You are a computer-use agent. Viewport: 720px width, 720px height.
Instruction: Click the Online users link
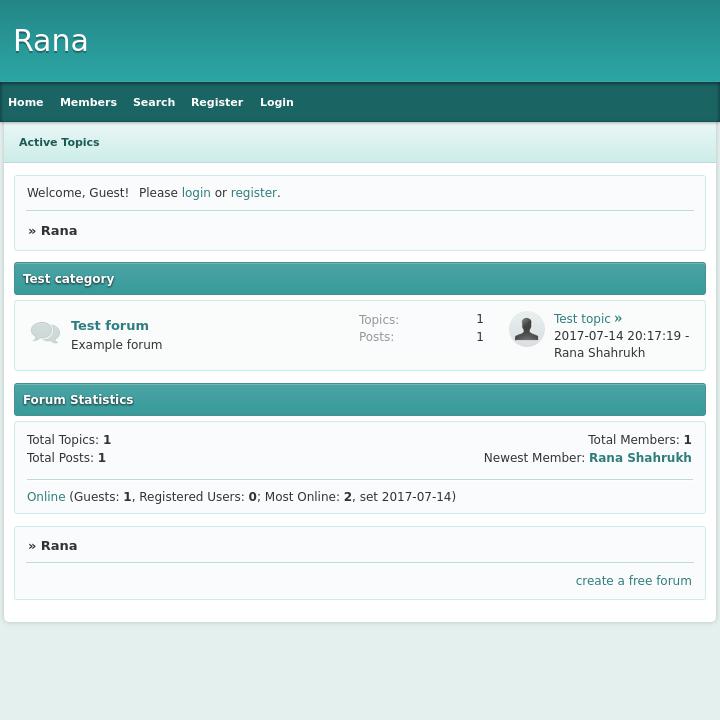(x=46, y=497)
